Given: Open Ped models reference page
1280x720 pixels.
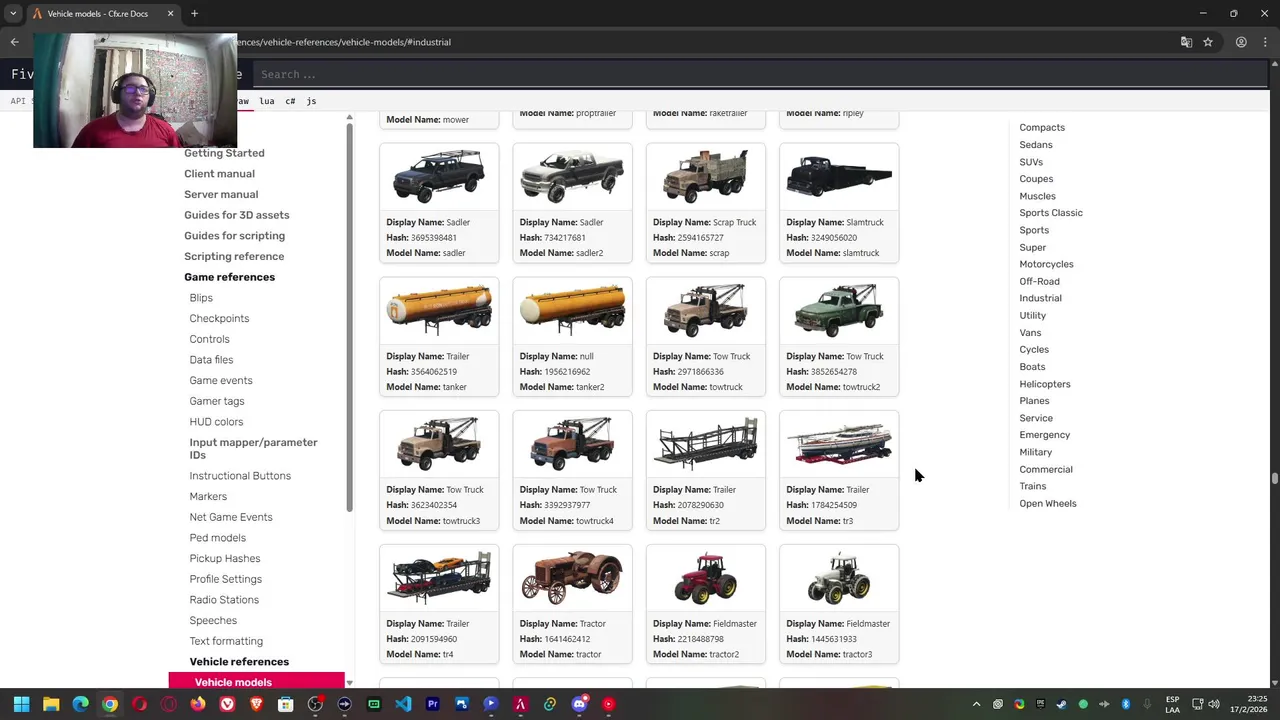Looking at the screenshot, I should 217,538.
